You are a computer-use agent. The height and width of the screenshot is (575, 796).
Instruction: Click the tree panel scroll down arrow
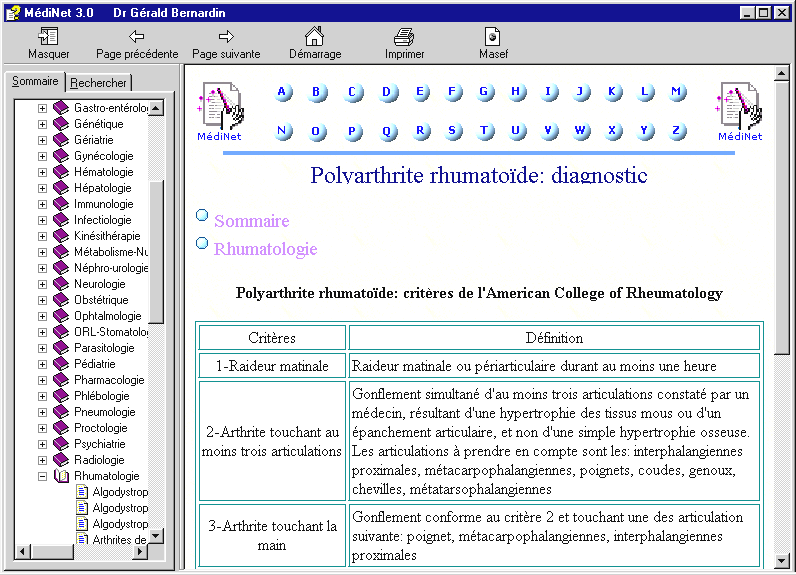click(x=156, y=536)
